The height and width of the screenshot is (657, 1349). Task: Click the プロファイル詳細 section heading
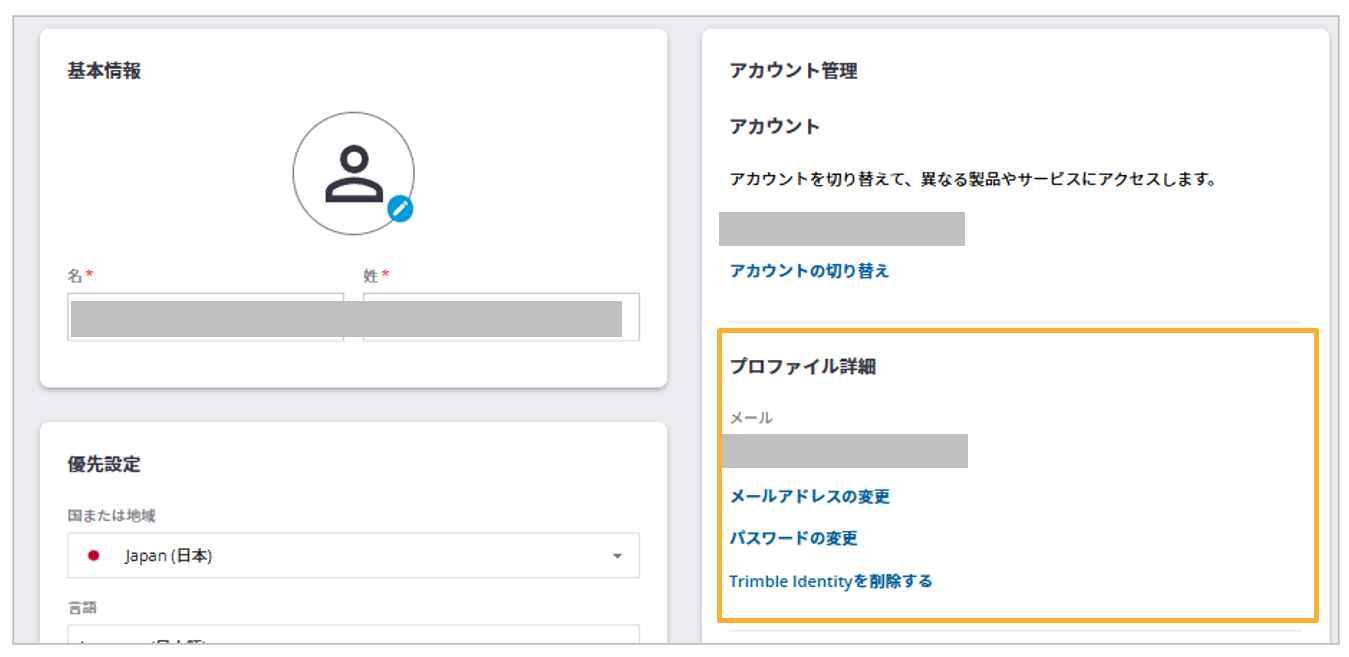[x=802, y=367]
